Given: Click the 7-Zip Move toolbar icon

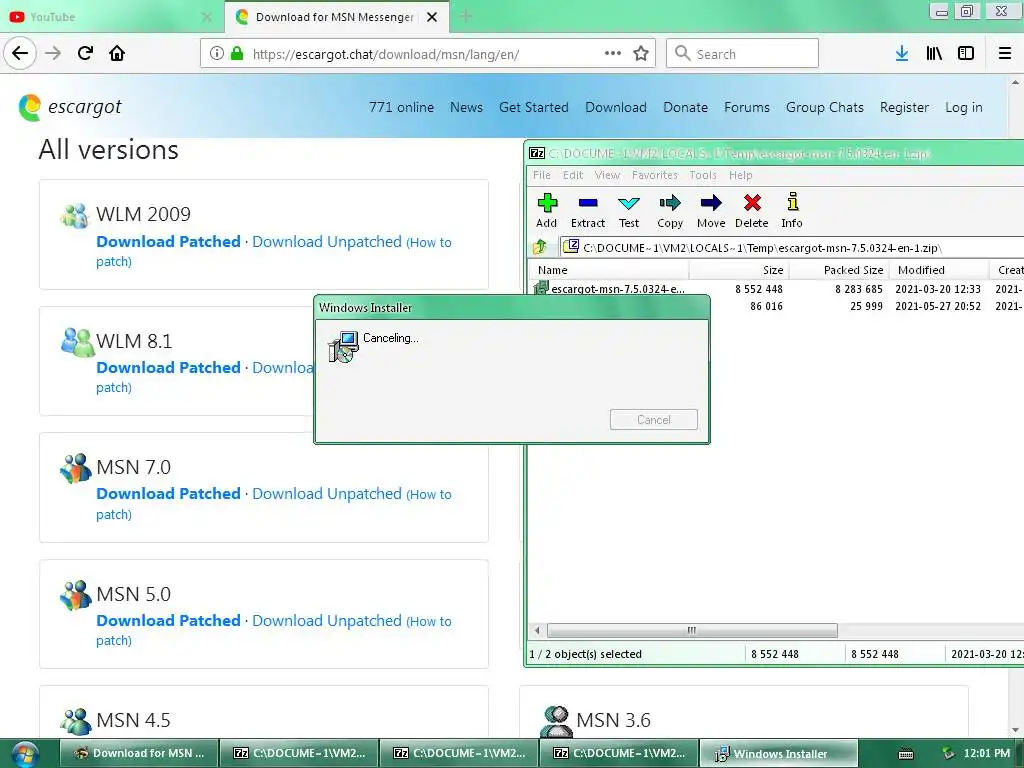Looking at the screenshot, I should 711,203.
